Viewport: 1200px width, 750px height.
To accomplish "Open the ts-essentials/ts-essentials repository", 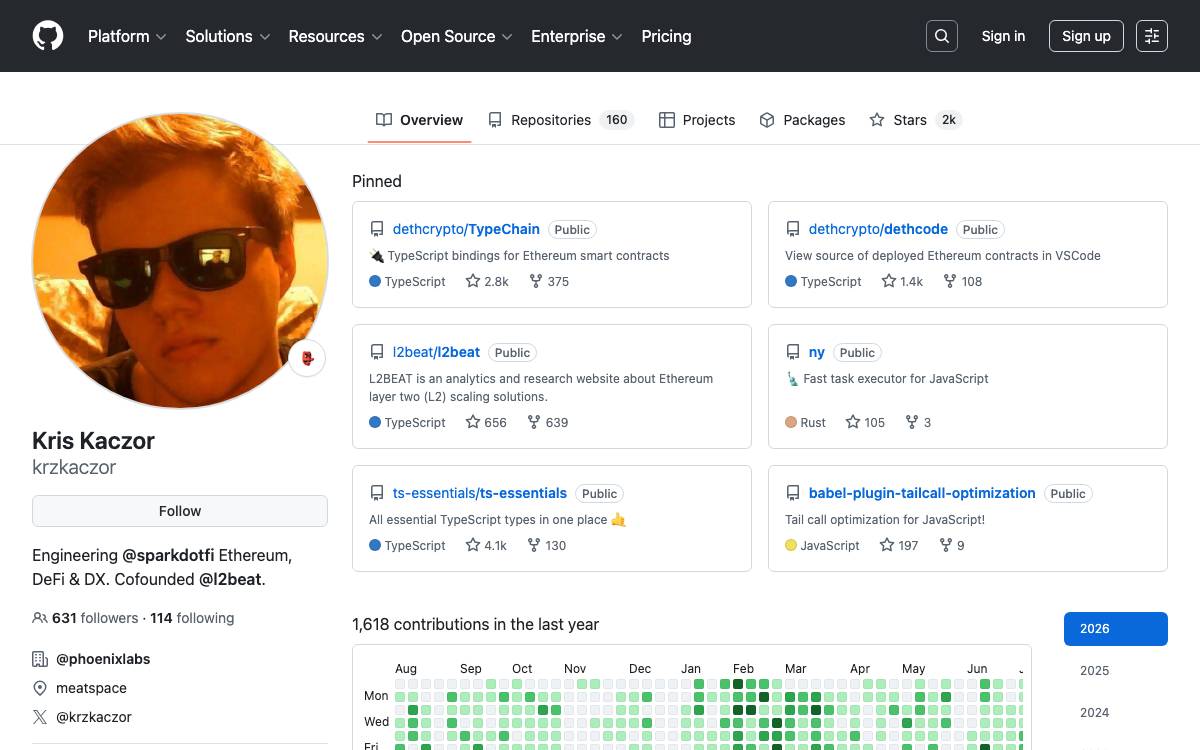I will (x=480, y=493).
